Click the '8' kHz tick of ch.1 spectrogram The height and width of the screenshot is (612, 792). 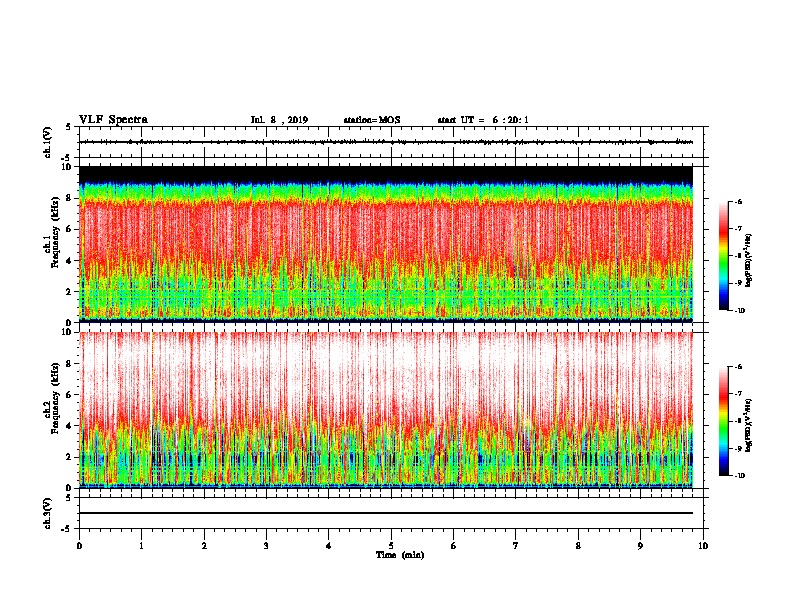pos(70,198)
